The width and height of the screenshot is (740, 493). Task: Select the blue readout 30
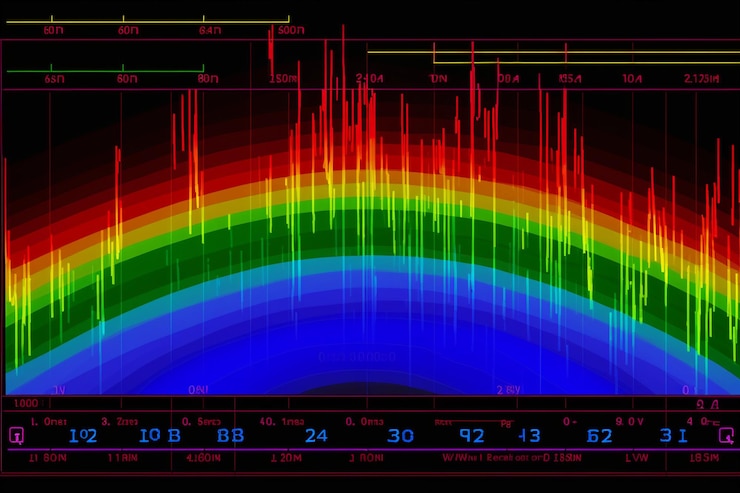400,436
